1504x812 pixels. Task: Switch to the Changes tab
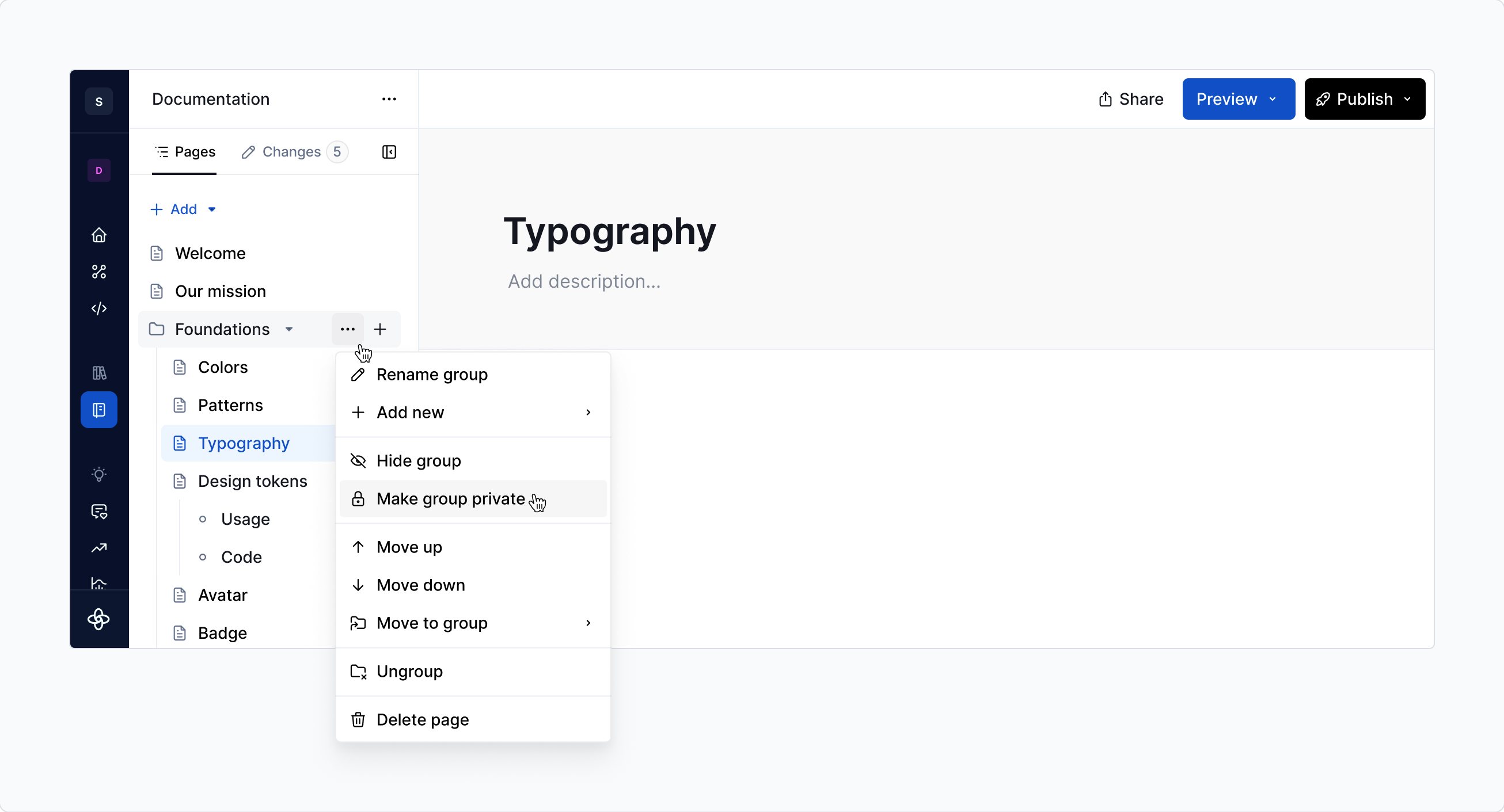294,152
